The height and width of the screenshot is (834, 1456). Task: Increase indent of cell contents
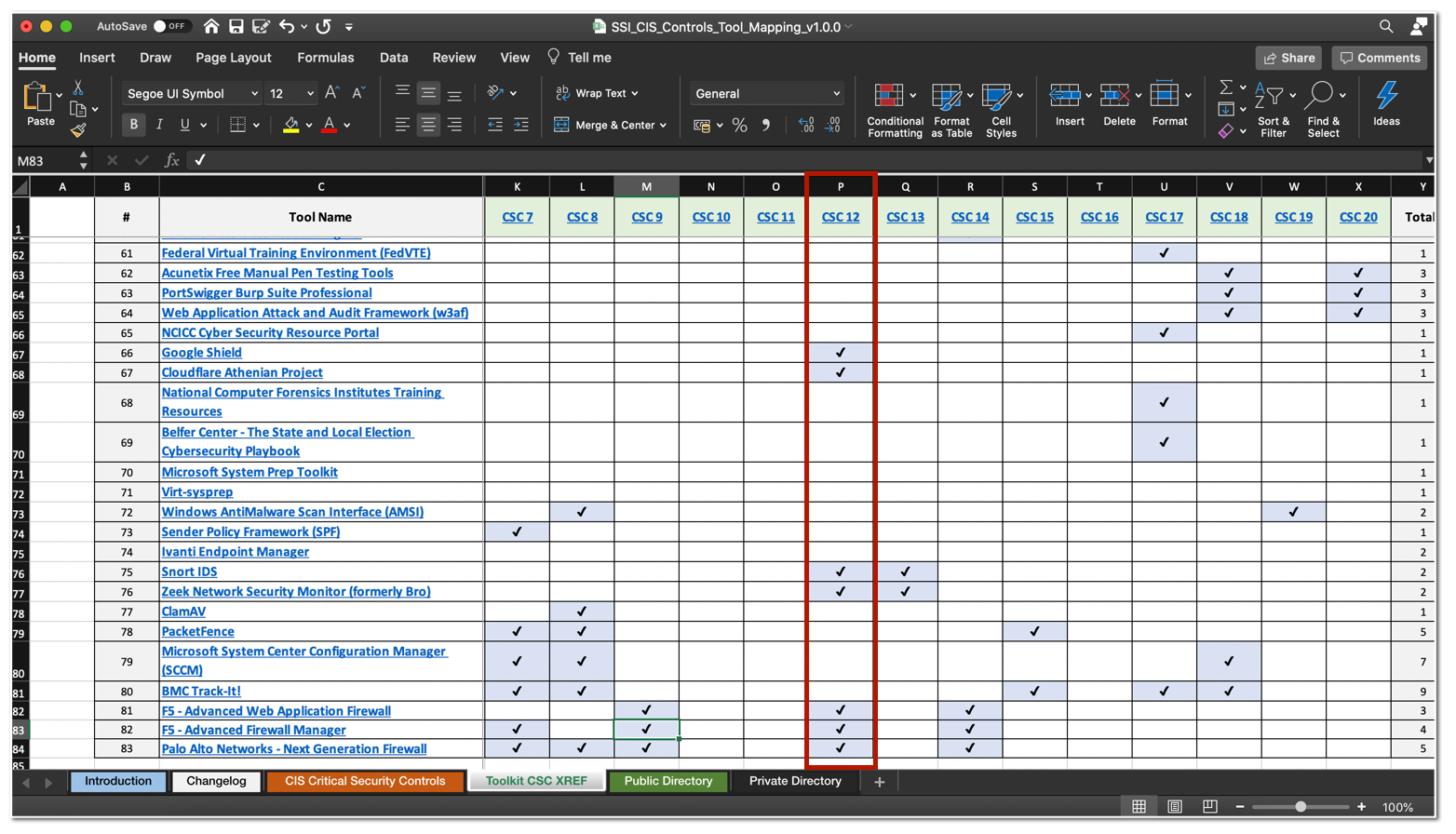click(x=521, y=125)
